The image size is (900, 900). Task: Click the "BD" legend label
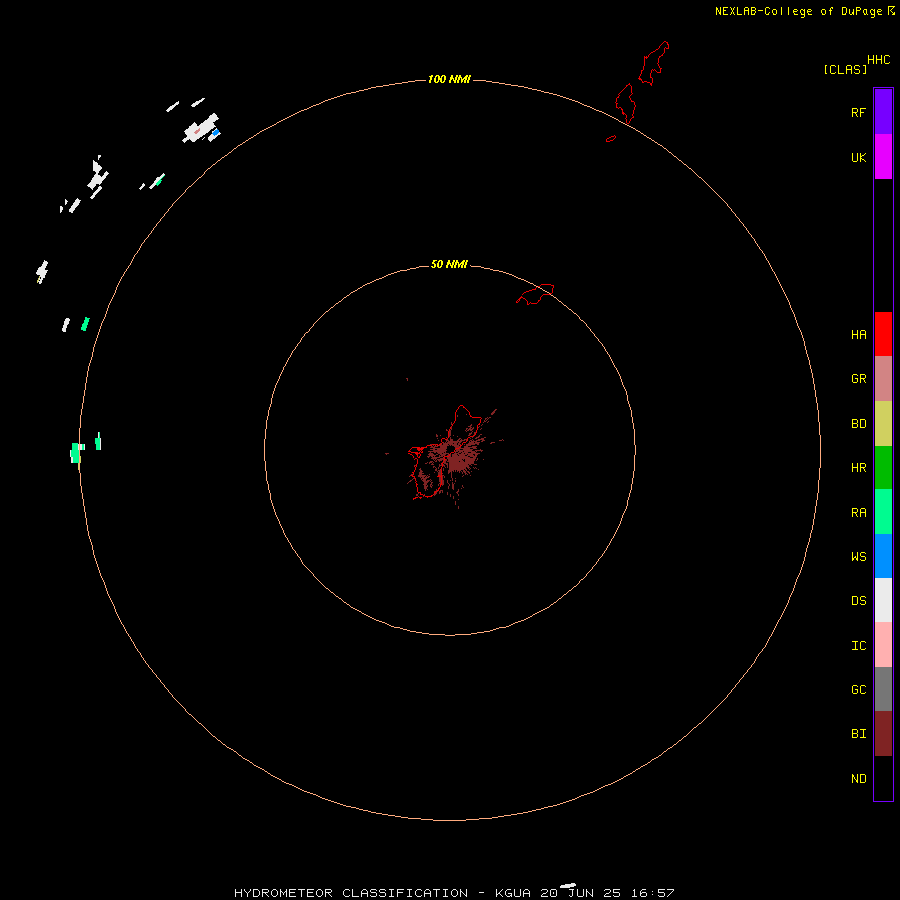pos(859,424)
